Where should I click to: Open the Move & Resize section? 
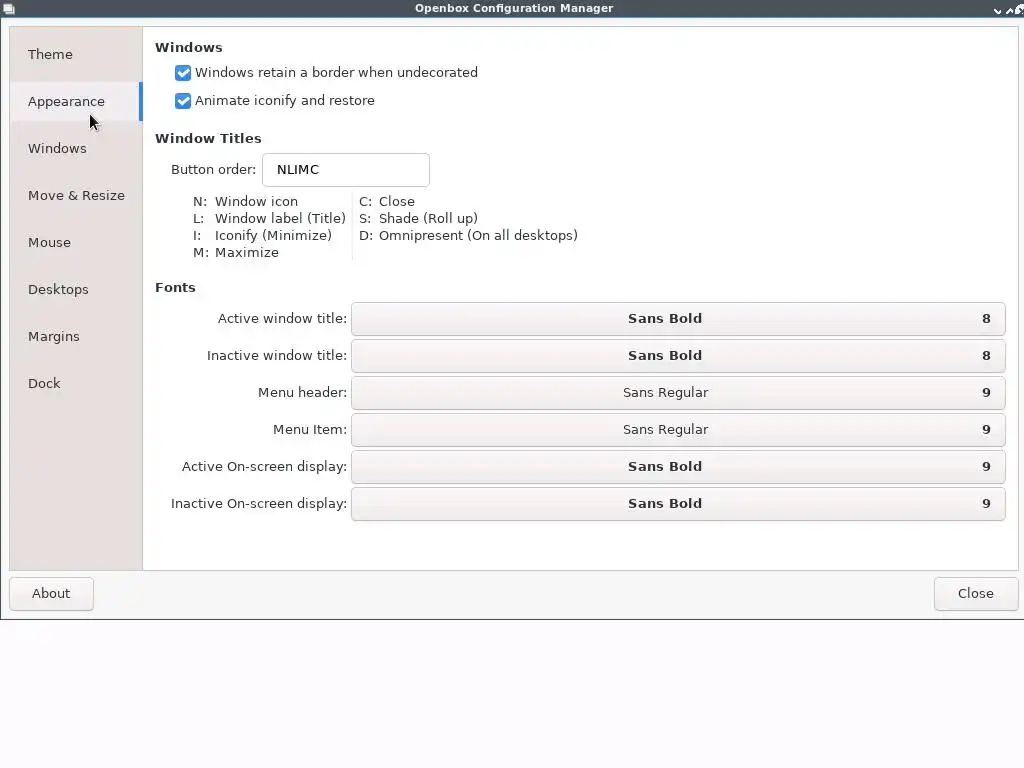[x=76, y=195]
